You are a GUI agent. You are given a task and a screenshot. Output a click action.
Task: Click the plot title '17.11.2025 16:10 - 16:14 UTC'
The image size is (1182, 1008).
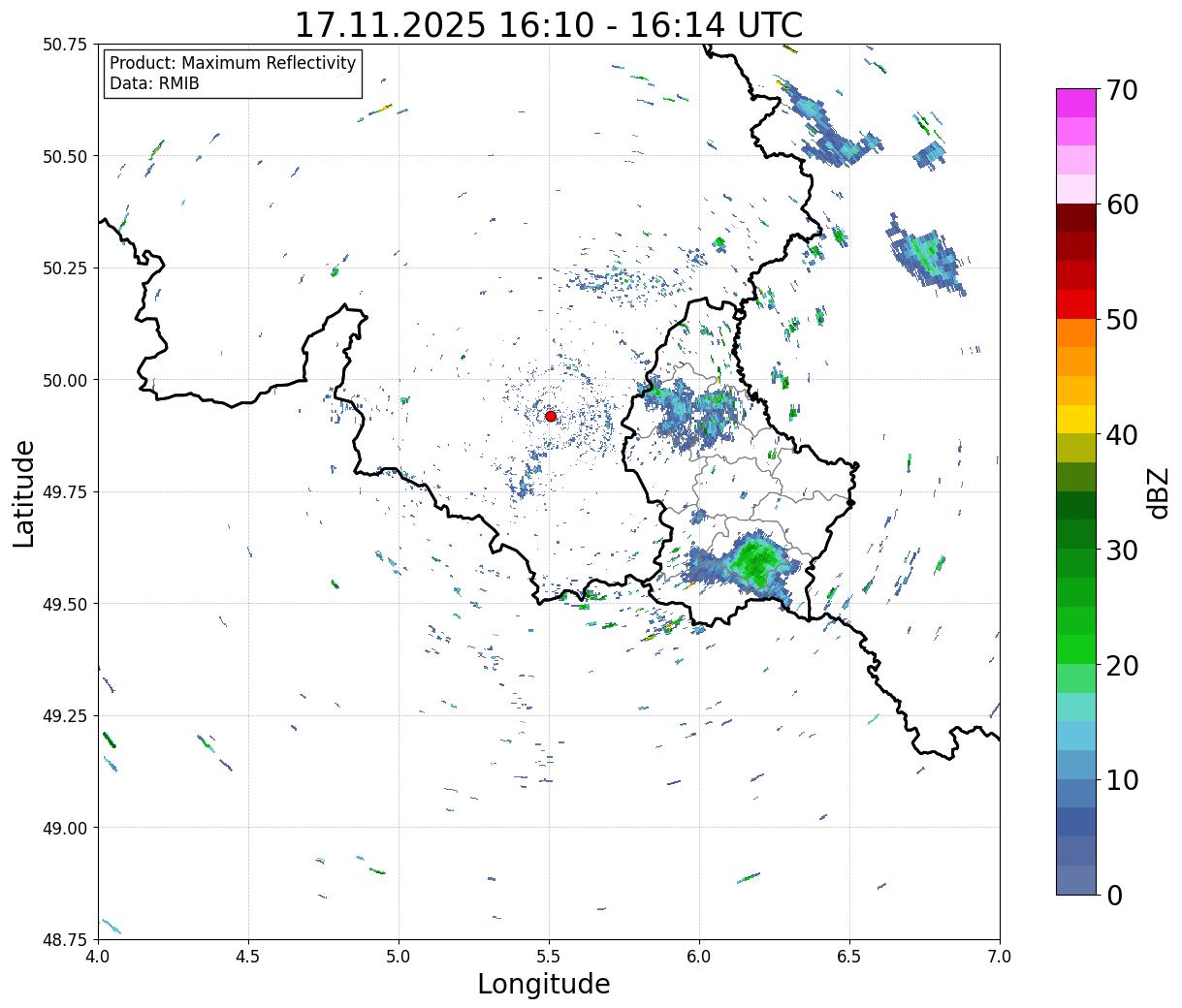click(x=549, y=24)
